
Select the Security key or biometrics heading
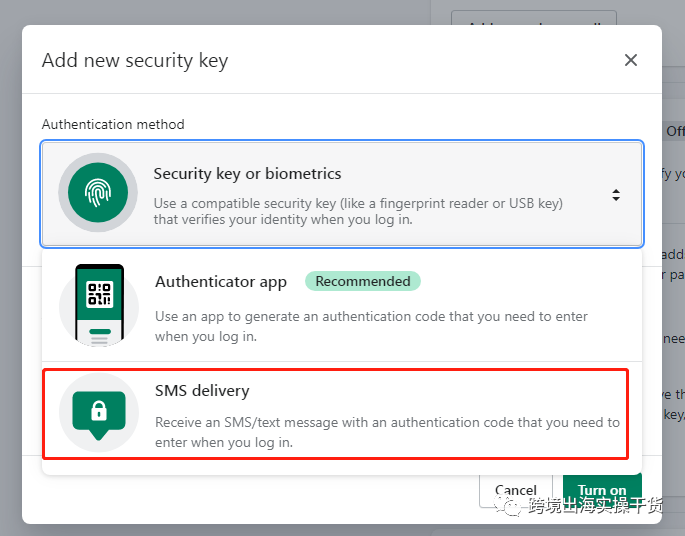point(247,174)
